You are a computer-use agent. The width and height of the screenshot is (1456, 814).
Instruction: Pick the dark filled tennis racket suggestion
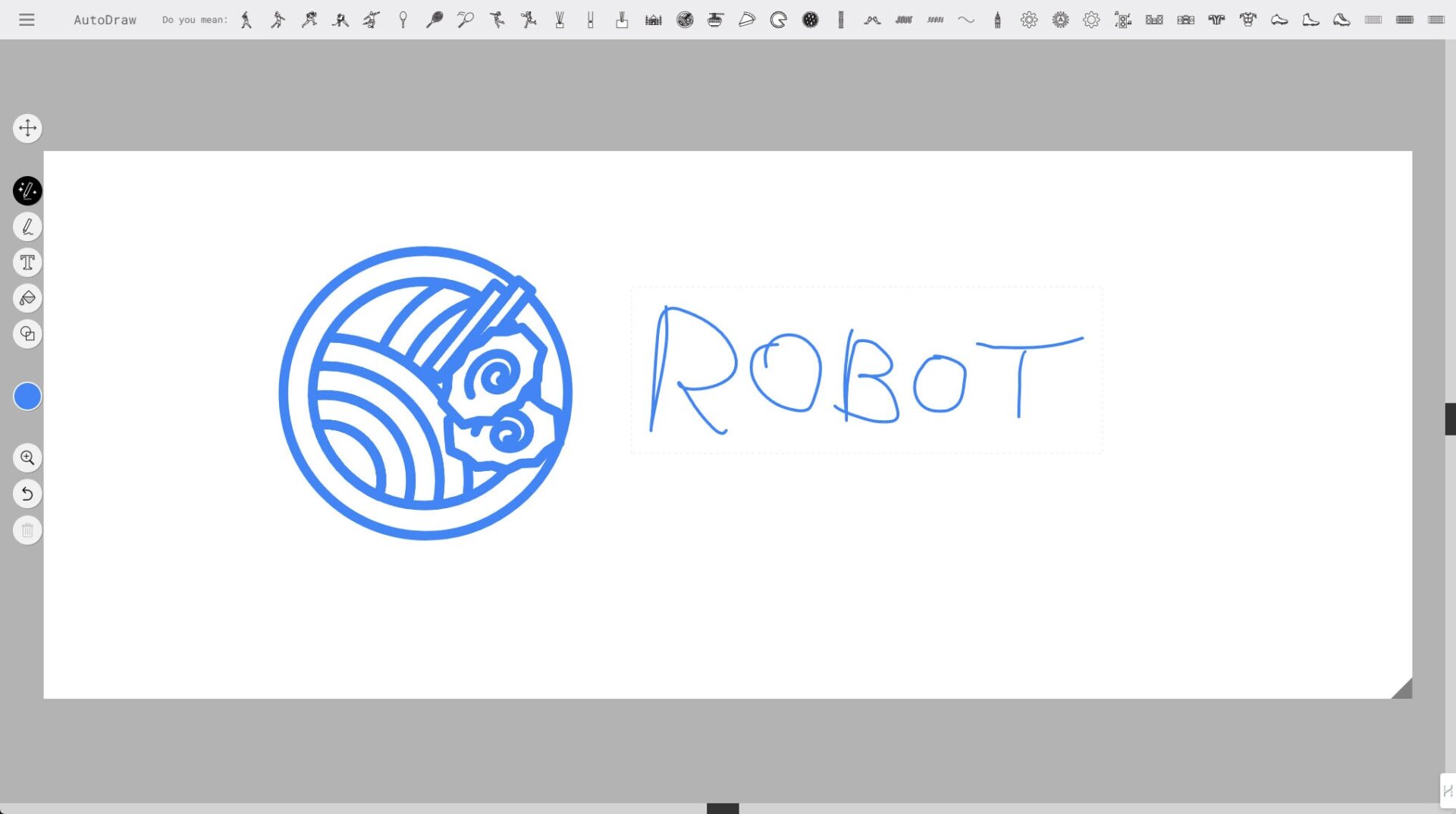435,20
